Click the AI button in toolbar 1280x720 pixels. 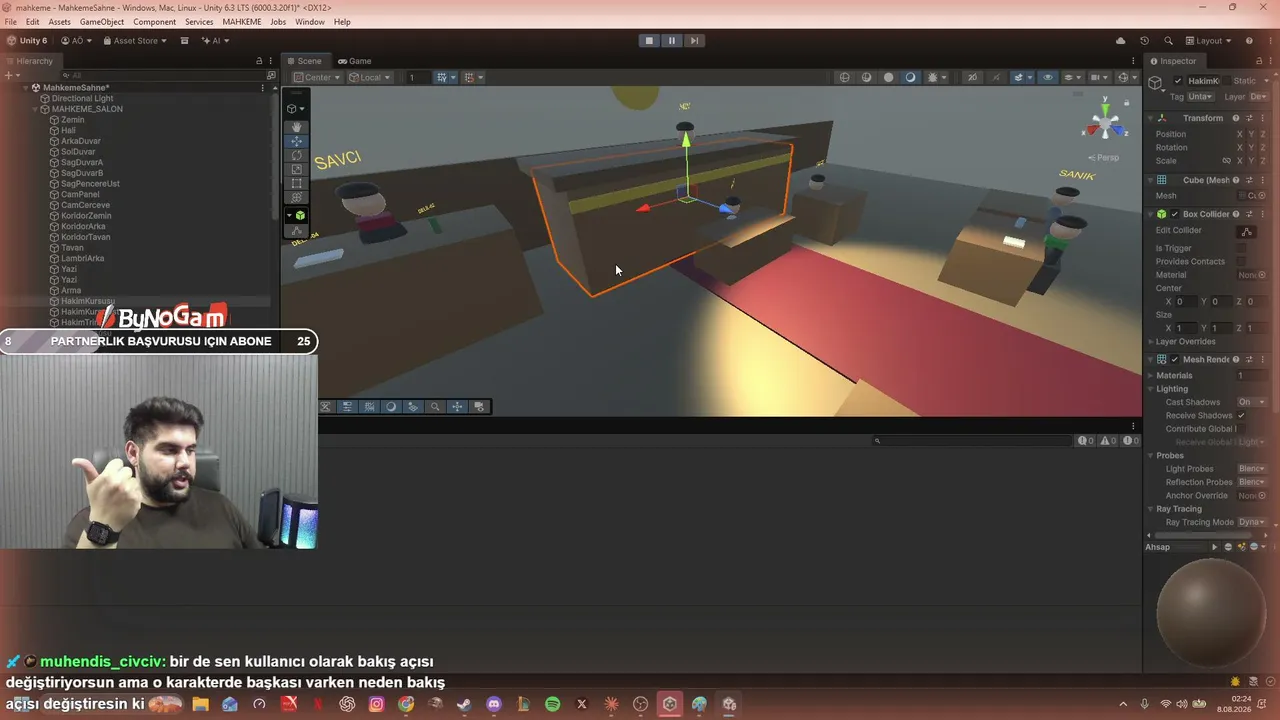[x=215, y=41]
